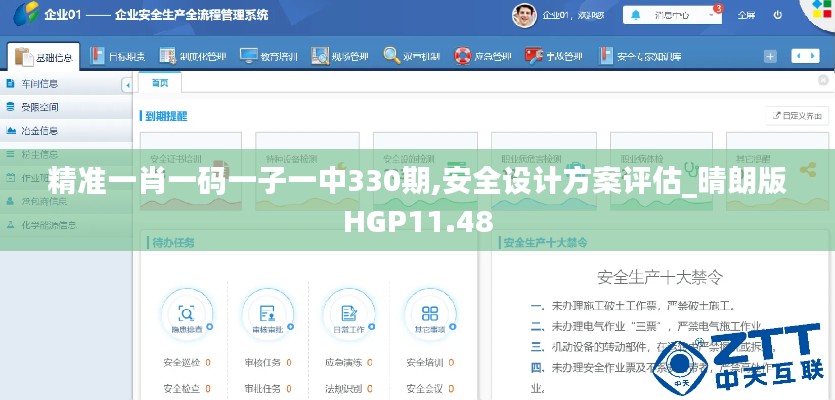Click the 安全会议 count entry
Viewport: 835px width, 400px height.
430,389
